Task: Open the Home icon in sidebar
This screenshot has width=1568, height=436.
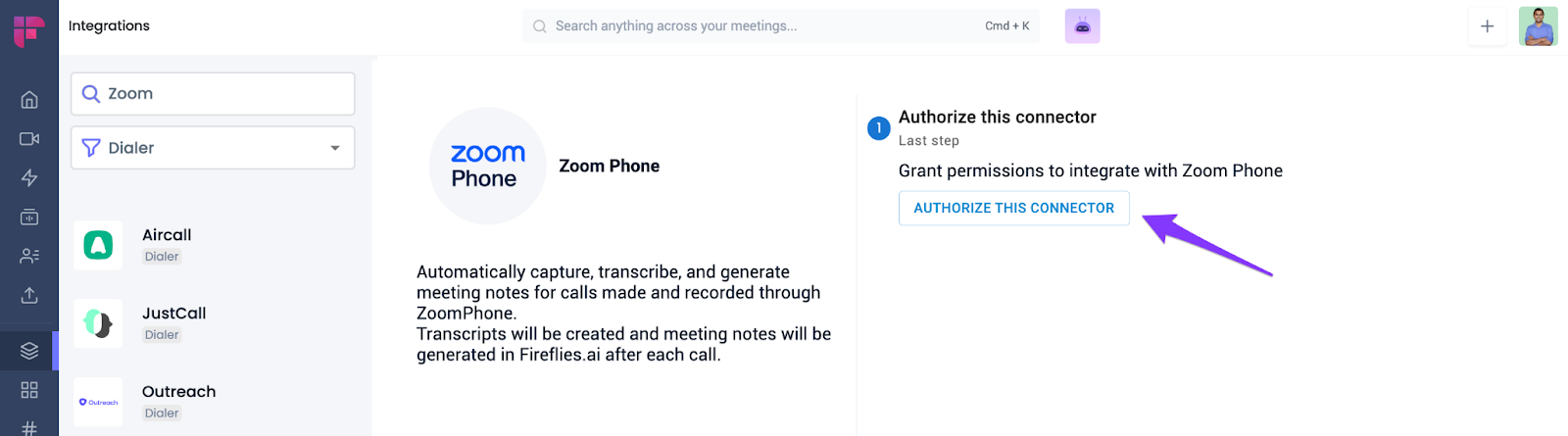Action: [x=29, y=99]
